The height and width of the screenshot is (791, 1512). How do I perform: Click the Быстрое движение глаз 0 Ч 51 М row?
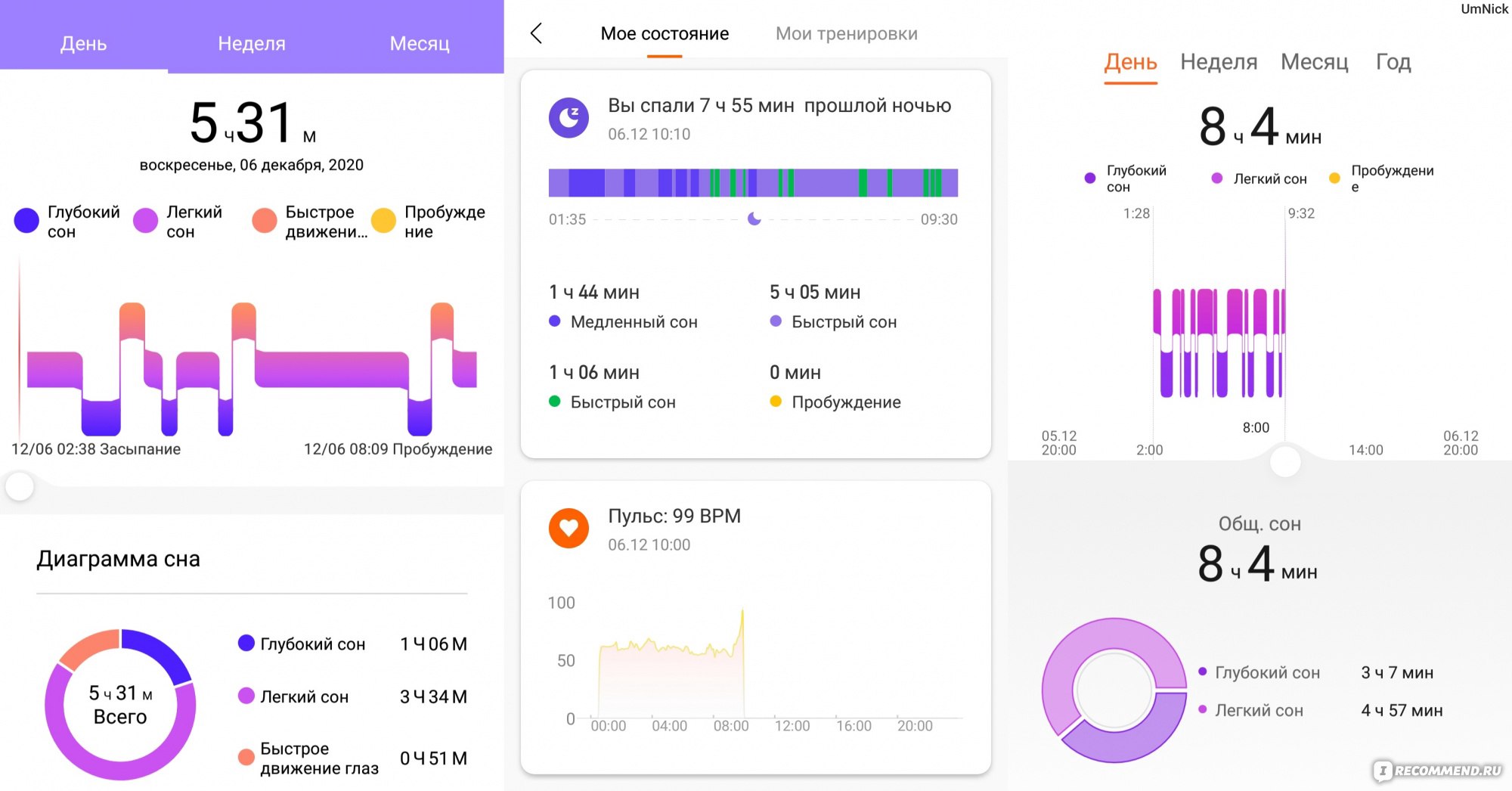(352, 758)
